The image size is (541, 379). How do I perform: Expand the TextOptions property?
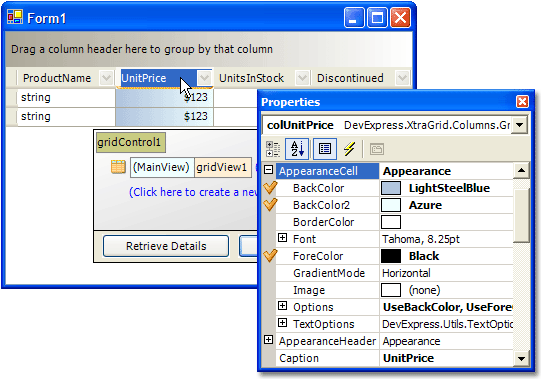[283, 323]
